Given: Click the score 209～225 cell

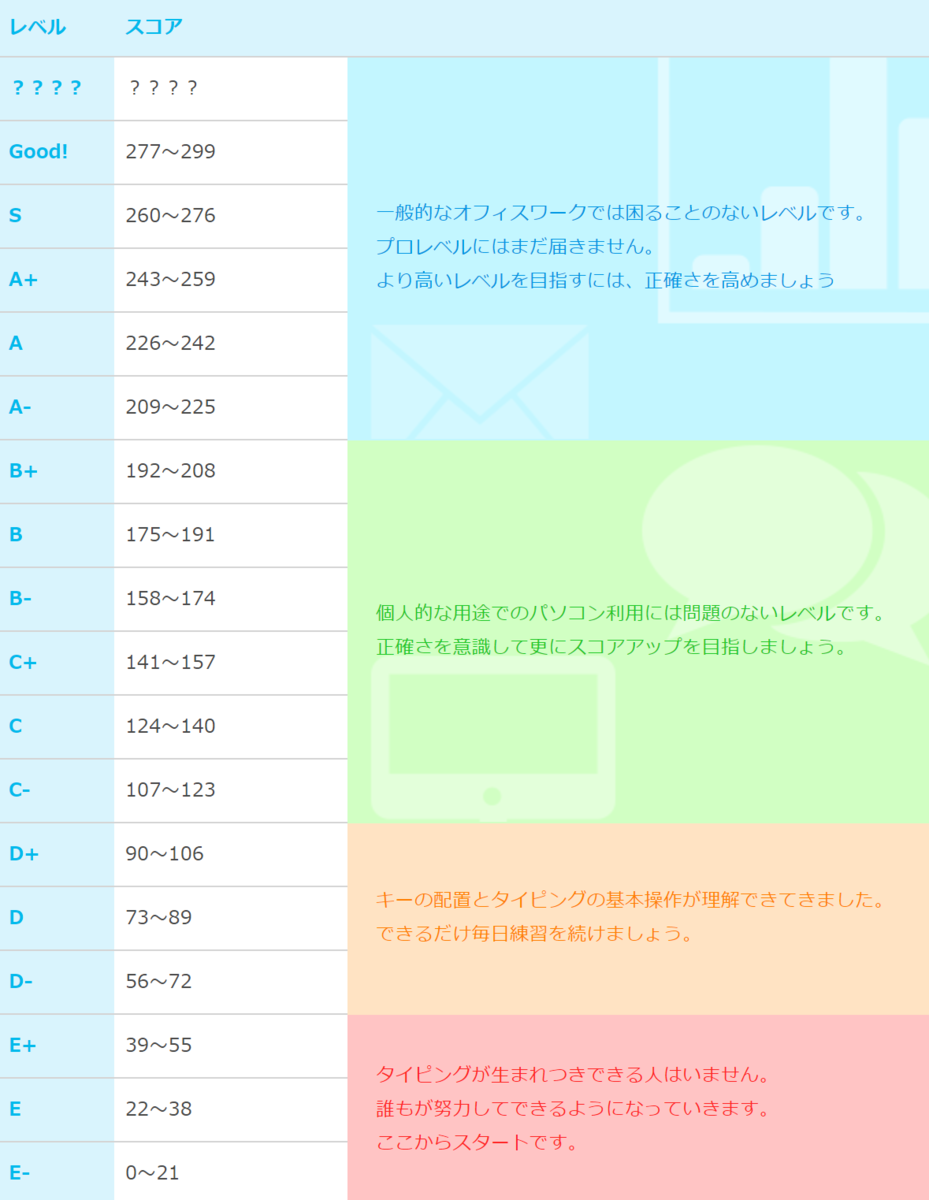Looking at the screenshot, I should [x=231, y=408].
